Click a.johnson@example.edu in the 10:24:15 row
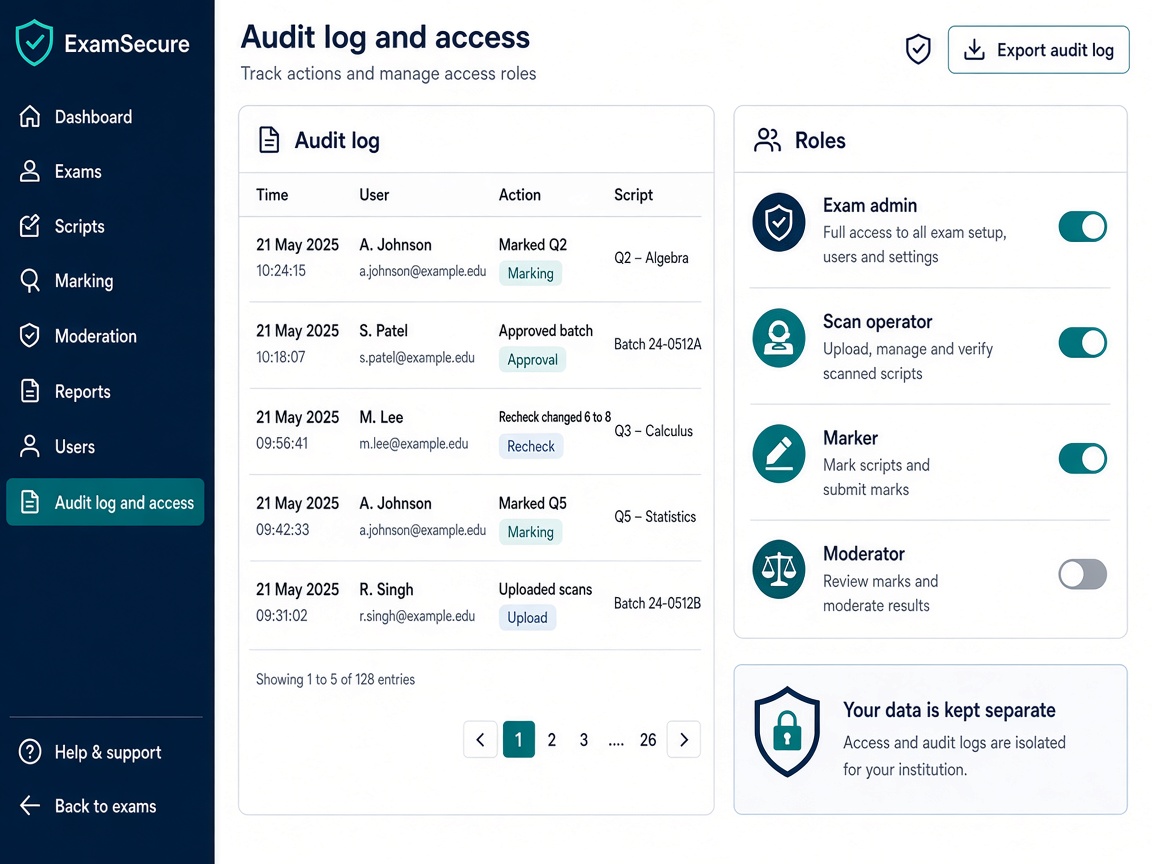 click(x=422, y=271)
